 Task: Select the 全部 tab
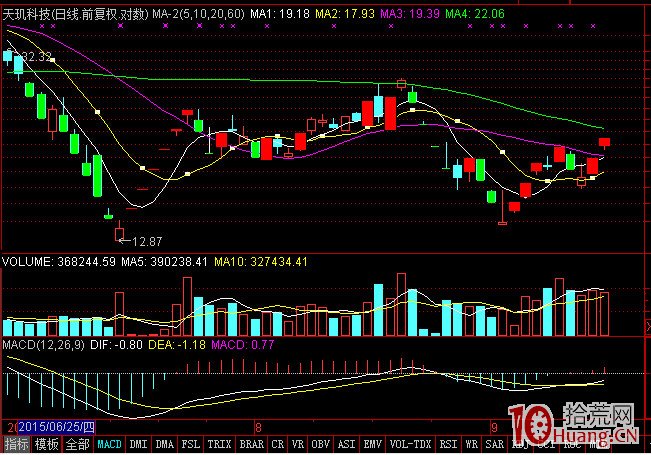click(78, 444)
